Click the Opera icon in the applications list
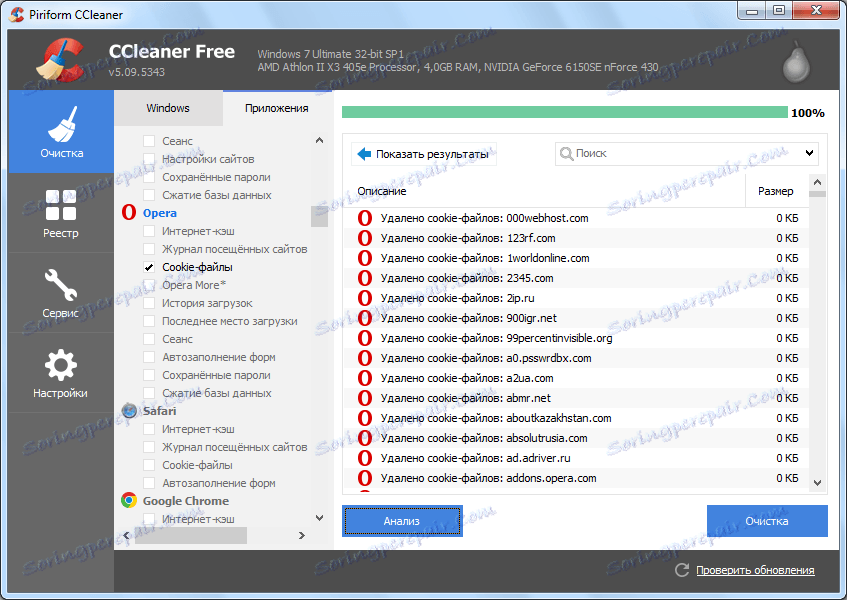Screen dimensions: 847x600 (129, 213)
